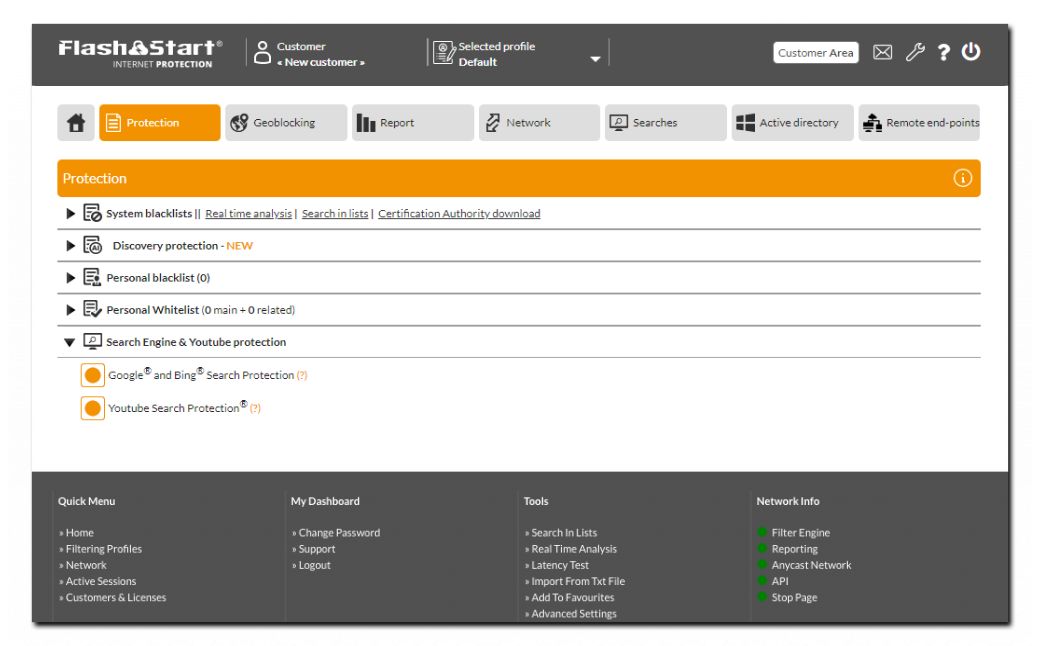Image resolution: width=1040 pixels, height=646 pixels.
Task: Click the envelope mail icon in header
Action: point(882,53)
